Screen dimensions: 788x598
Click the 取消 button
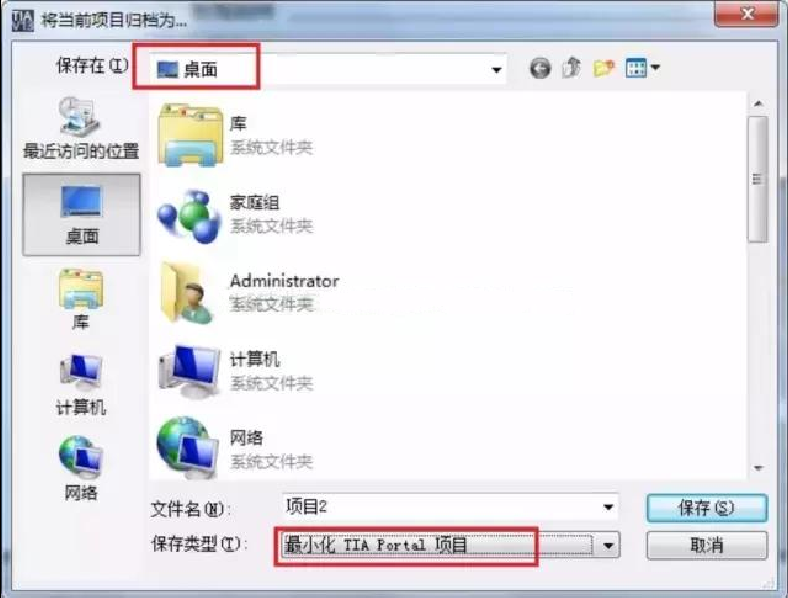click(x=707, y=545)
